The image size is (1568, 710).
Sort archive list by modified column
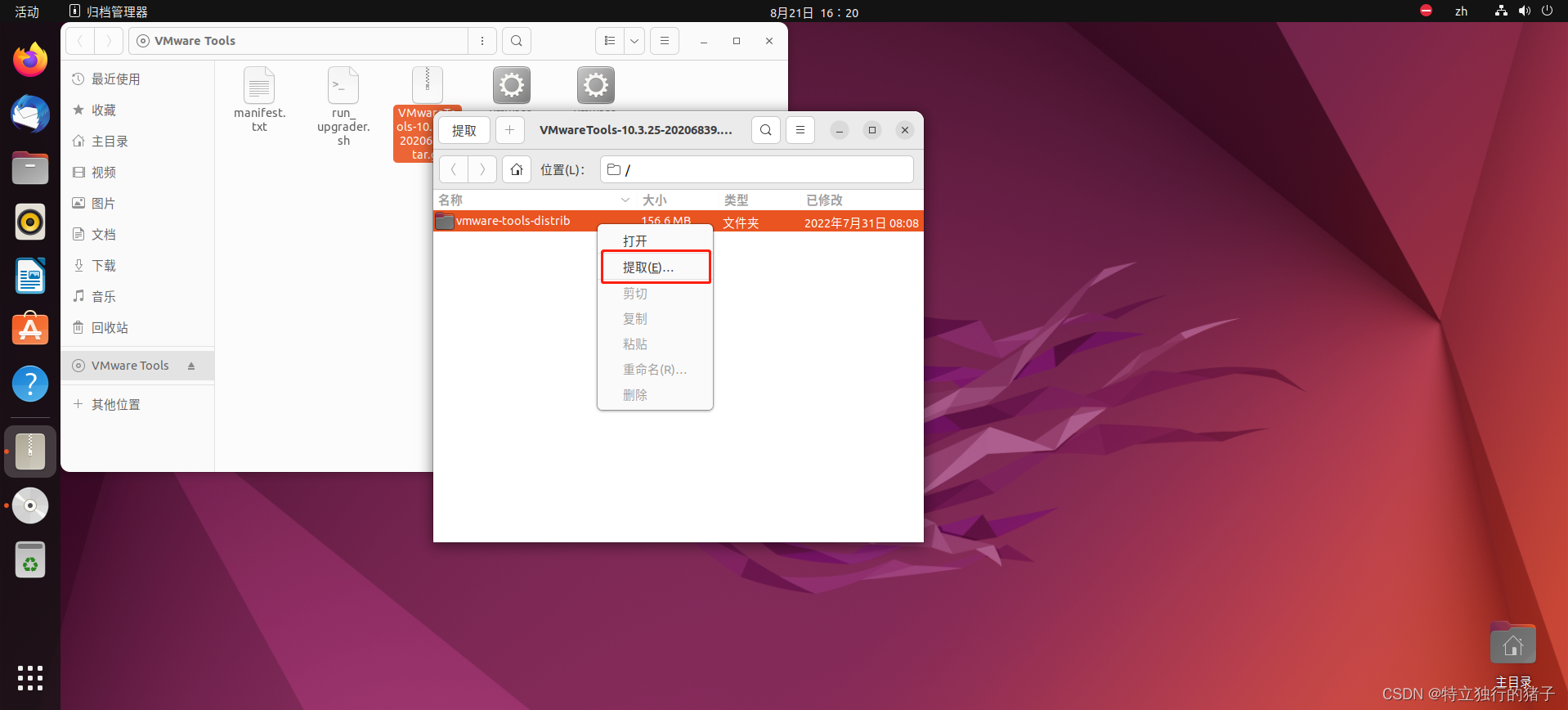point(862,200)
